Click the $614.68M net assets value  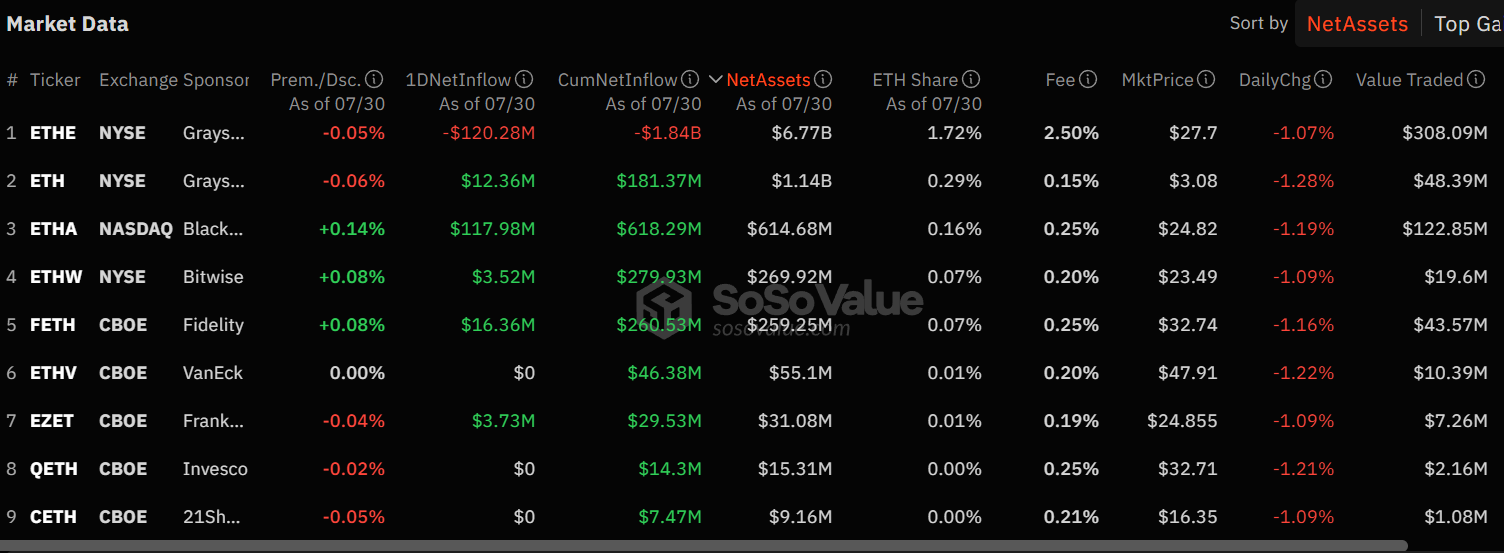pos(789,229)
